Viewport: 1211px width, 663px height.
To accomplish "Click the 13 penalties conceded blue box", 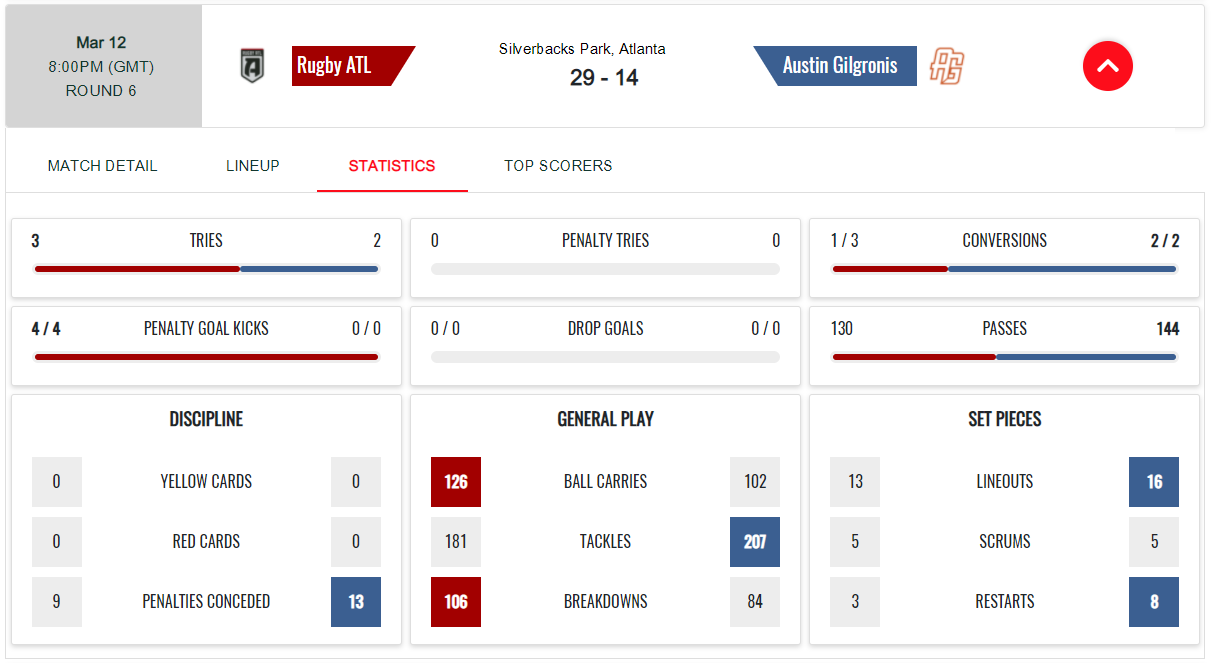I will click(x=356, y=602).
